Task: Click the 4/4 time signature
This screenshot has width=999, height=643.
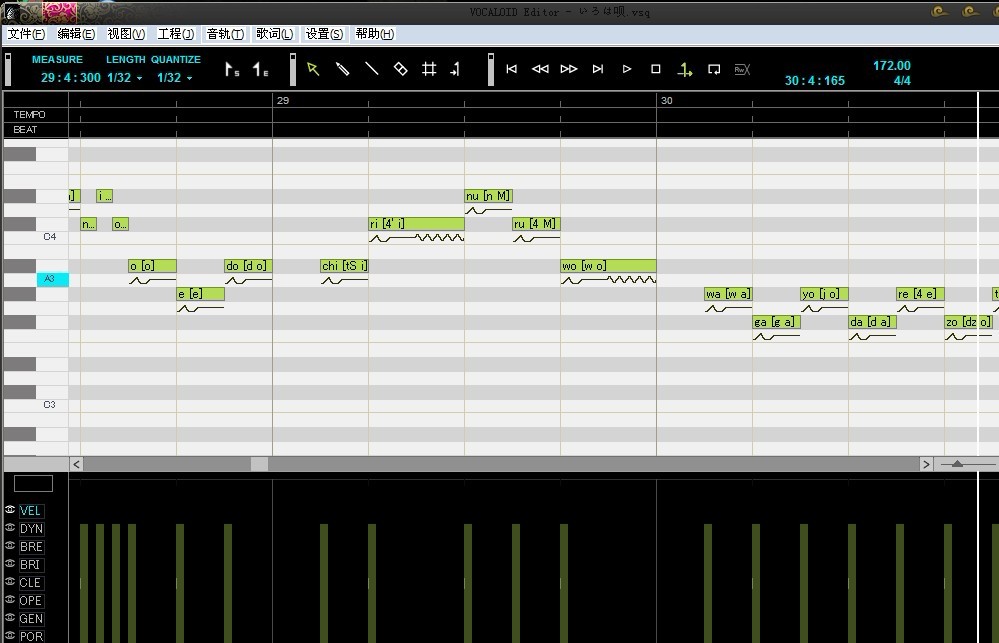Action: pos(902,80)
